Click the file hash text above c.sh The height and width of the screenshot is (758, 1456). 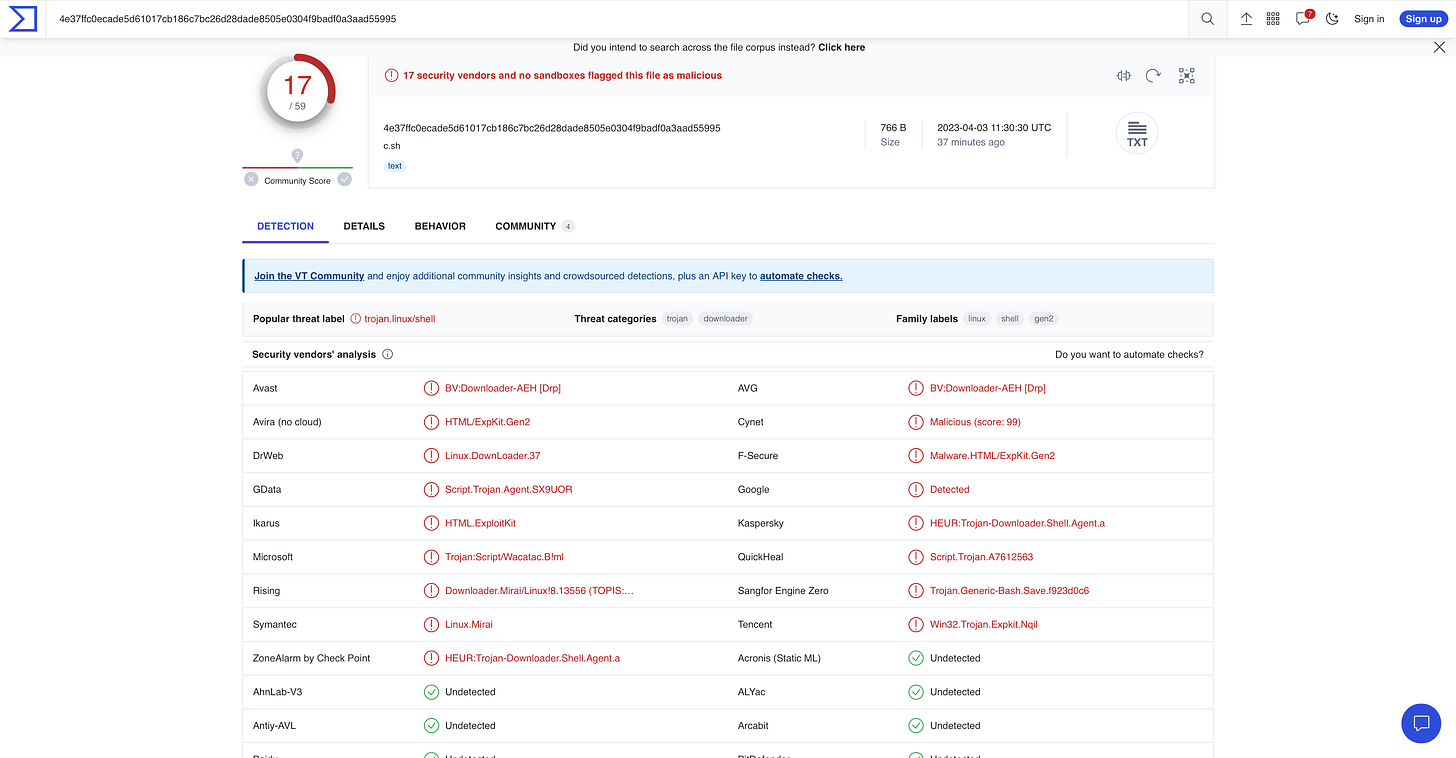tap(552, 128)
